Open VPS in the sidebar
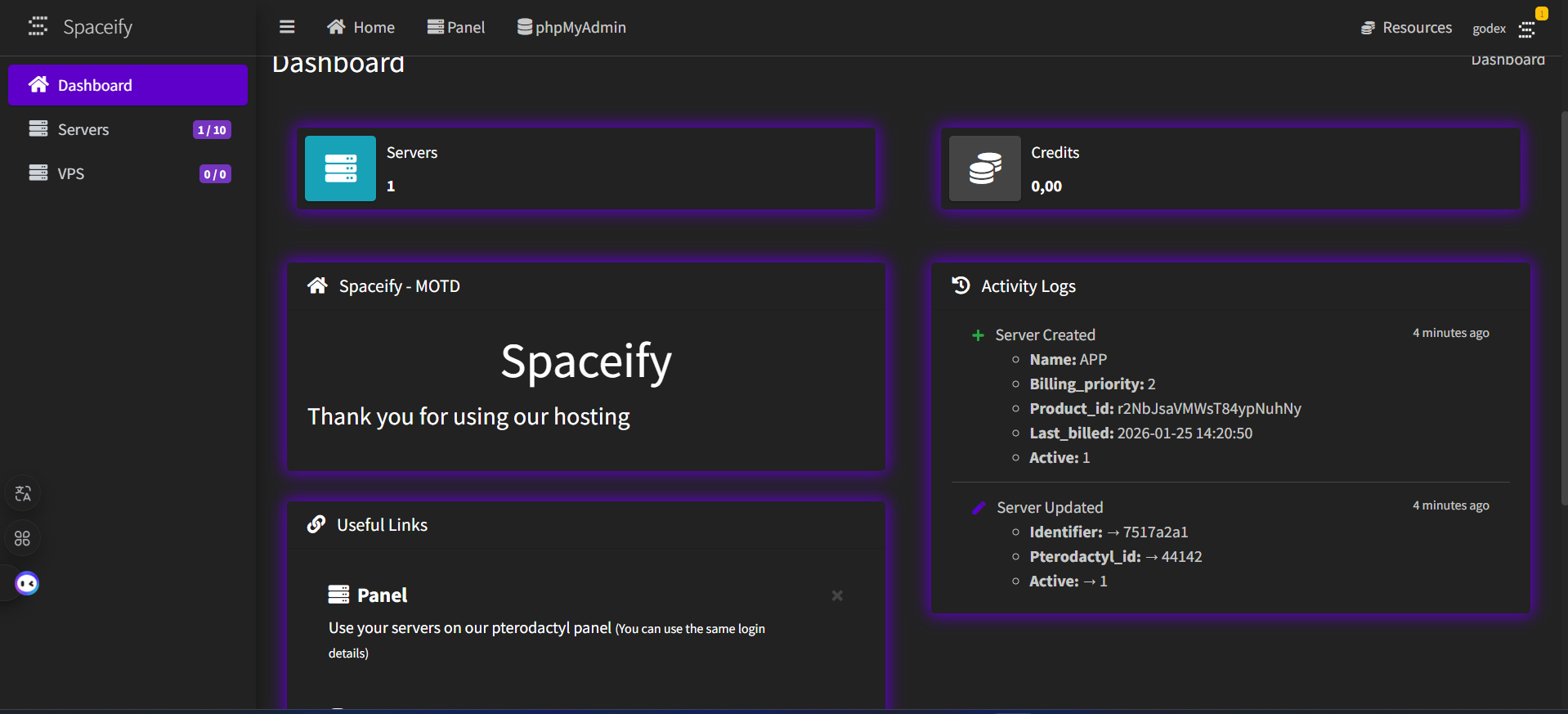 coord(128,173)
